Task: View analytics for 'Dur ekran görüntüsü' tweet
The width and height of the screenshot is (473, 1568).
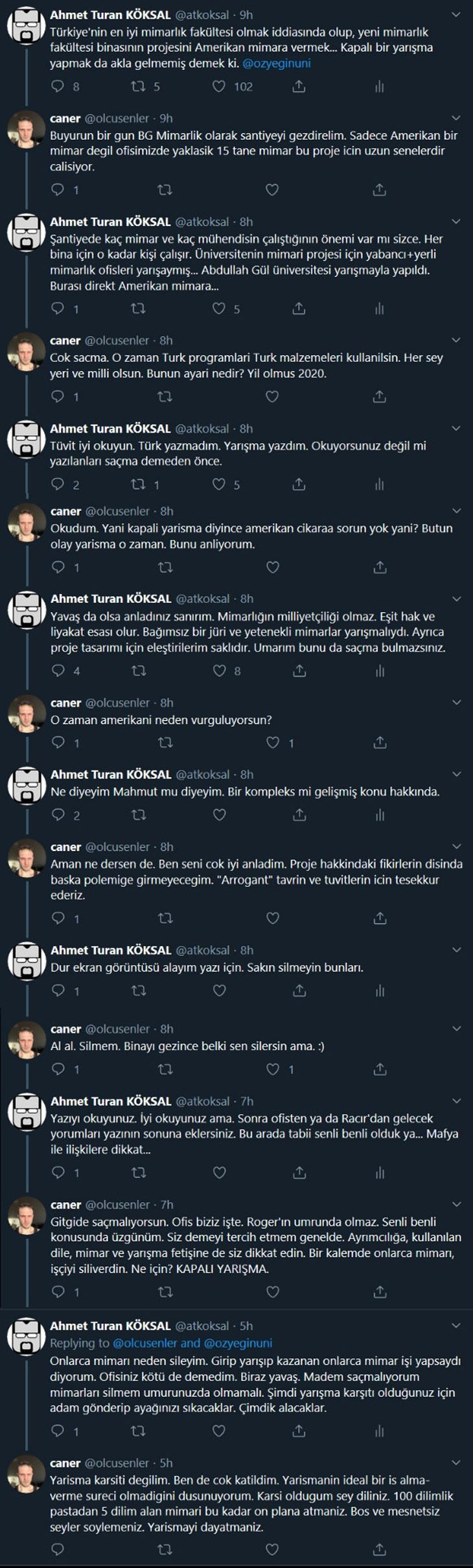Action: pyautogui.click(x=380, y=990)
